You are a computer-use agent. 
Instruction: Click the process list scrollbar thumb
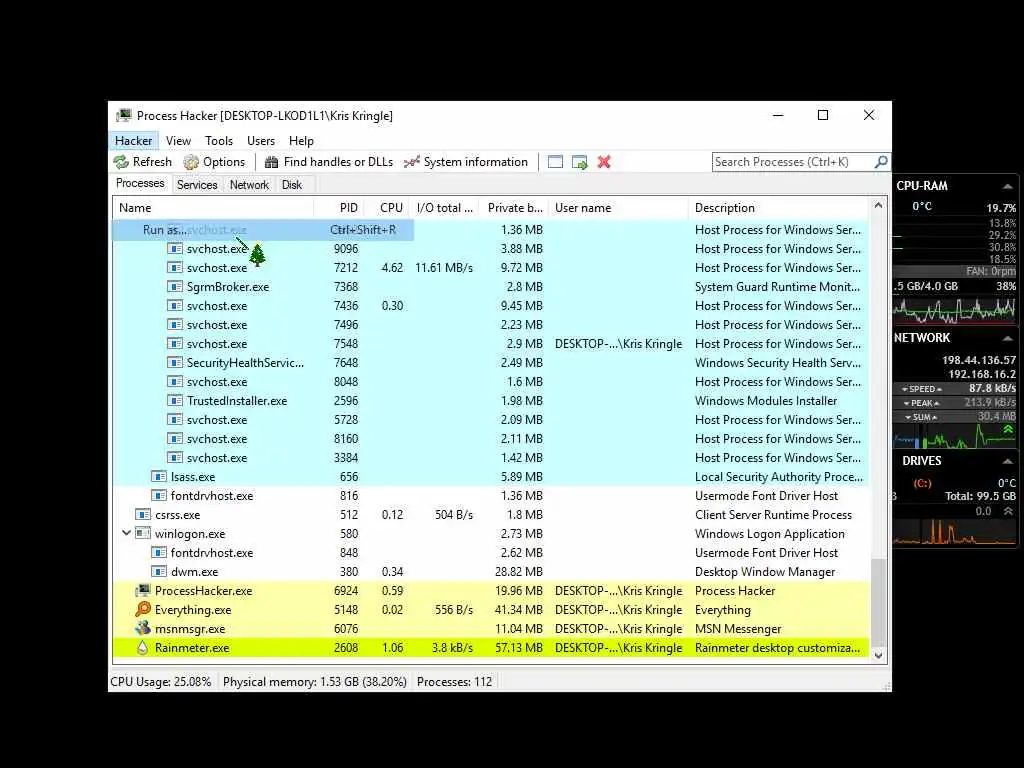point(878,601)
